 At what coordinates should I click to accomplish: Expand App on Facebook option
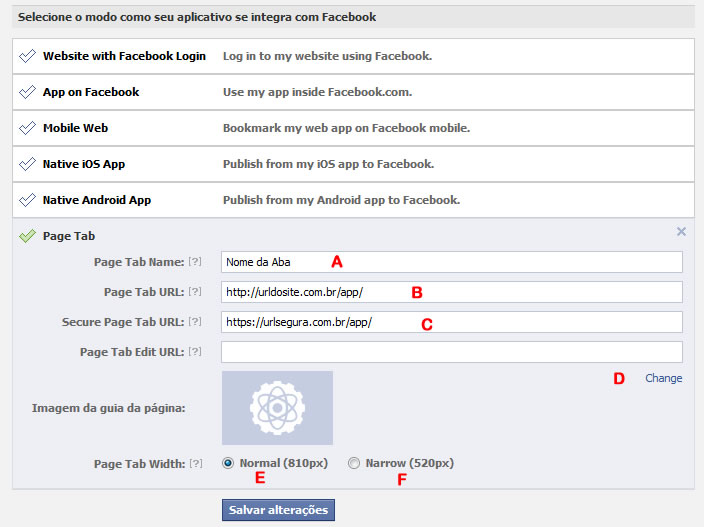coord(353,92)
